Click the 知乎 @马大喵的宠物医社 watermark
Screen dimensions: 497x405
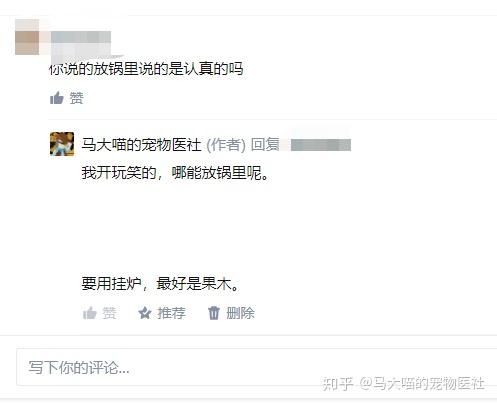click(x=403, y=384)
